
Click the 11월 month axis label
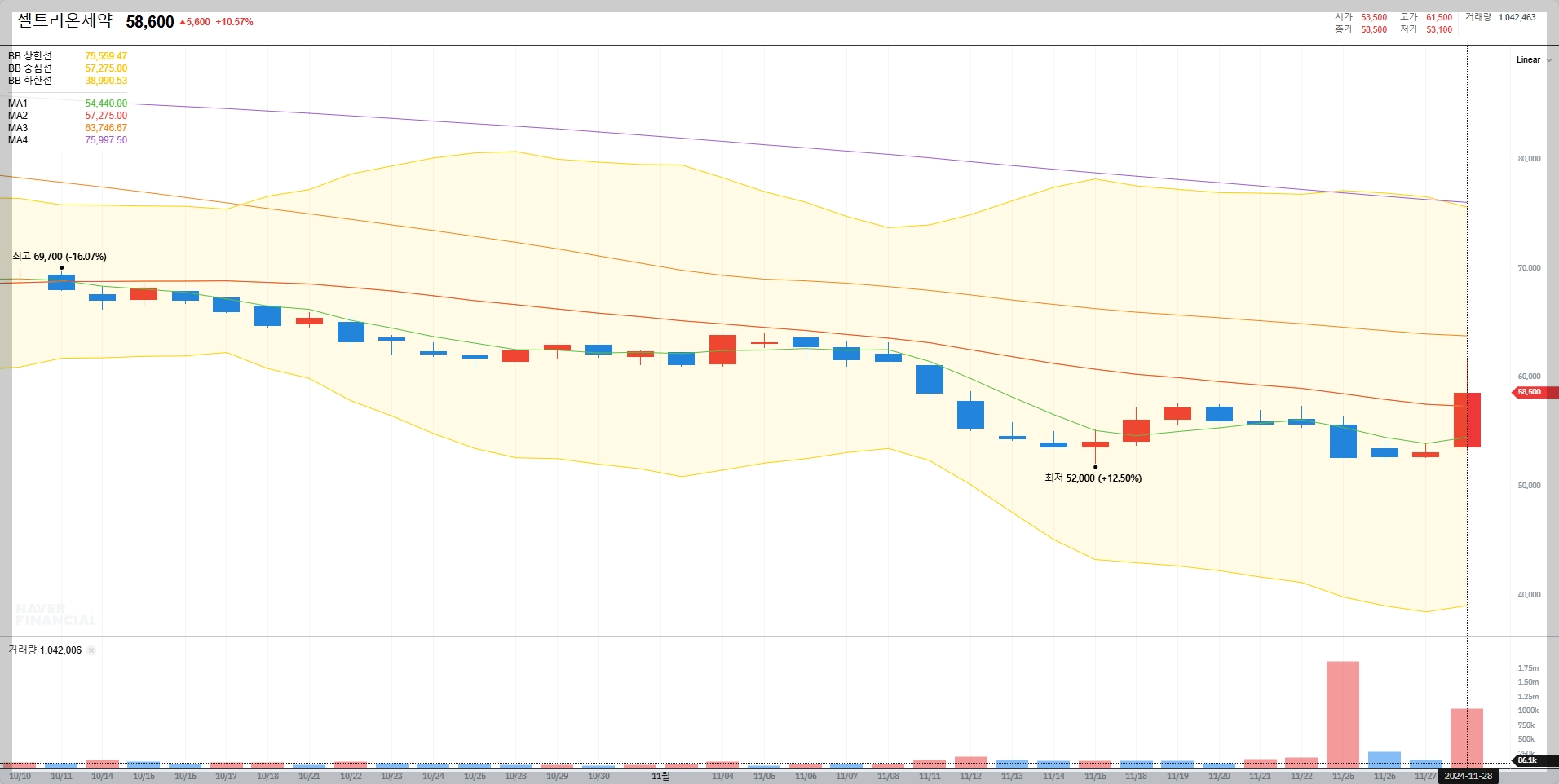click(660, 777)
